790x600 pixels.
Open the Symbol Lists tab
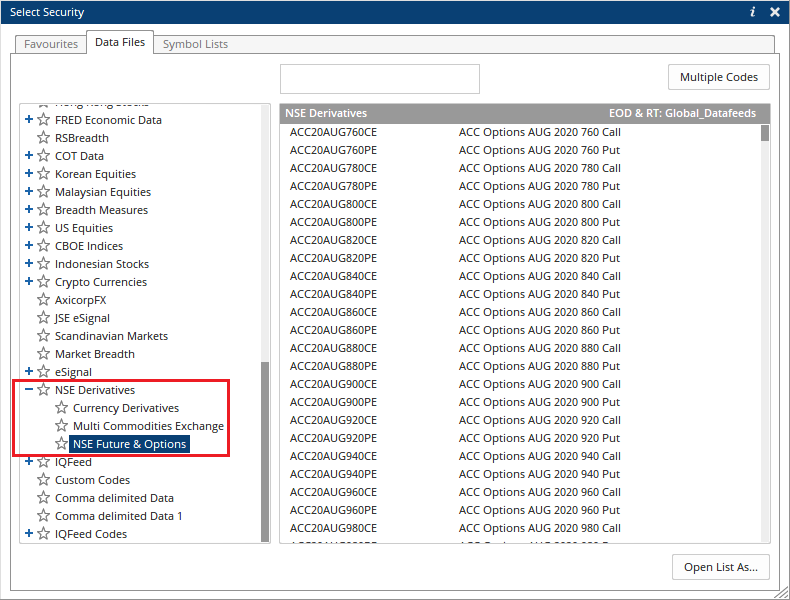click(x=195, y=44)
